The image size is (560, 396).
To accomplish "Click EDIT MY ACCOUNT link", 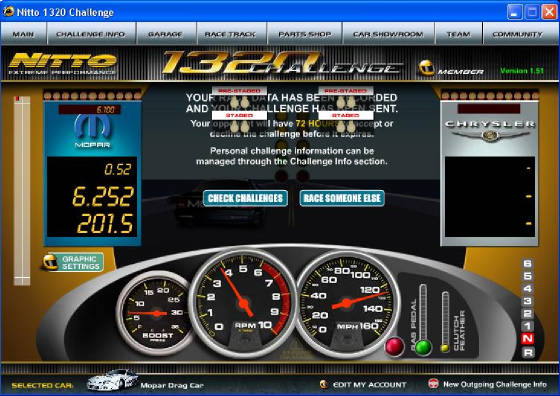I will [x=370, y=385].
